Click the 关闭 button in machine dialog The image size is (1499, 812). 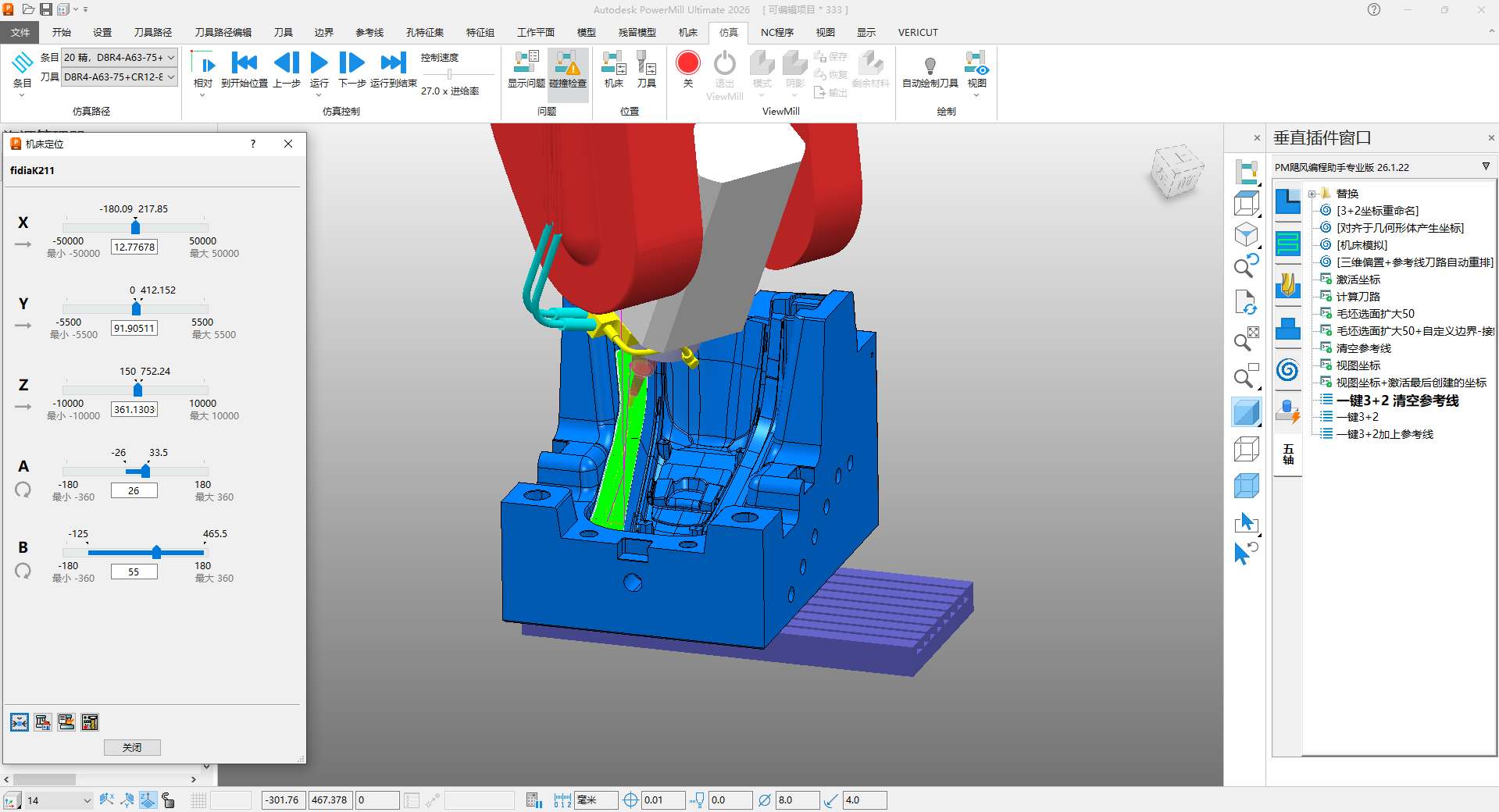(x=132, y=747)
